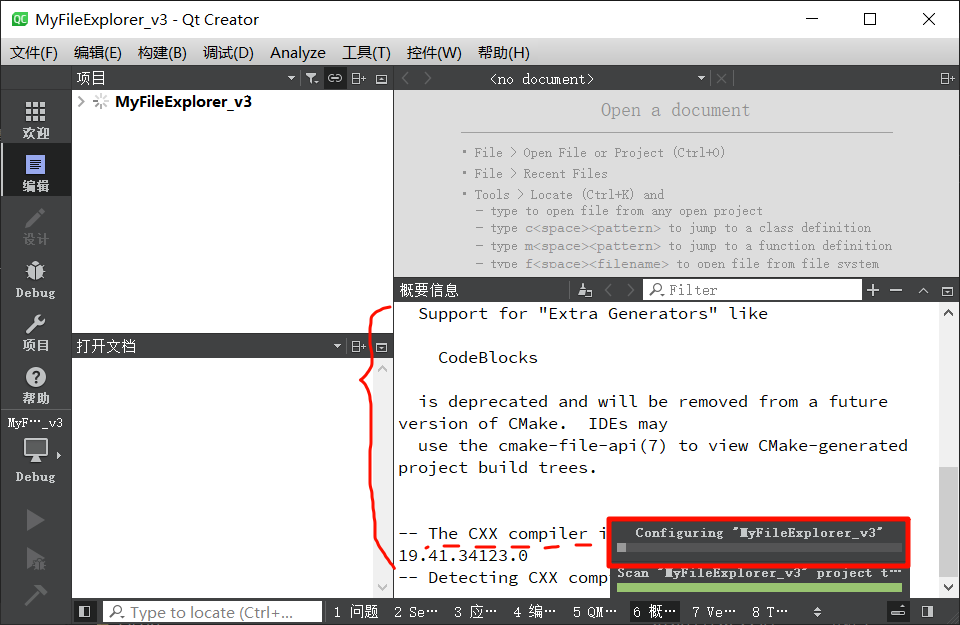Image resolution: width=960 pixels, height=625 pixels.
Task: Go back in editor navigation history
Action: pos(405,78)
